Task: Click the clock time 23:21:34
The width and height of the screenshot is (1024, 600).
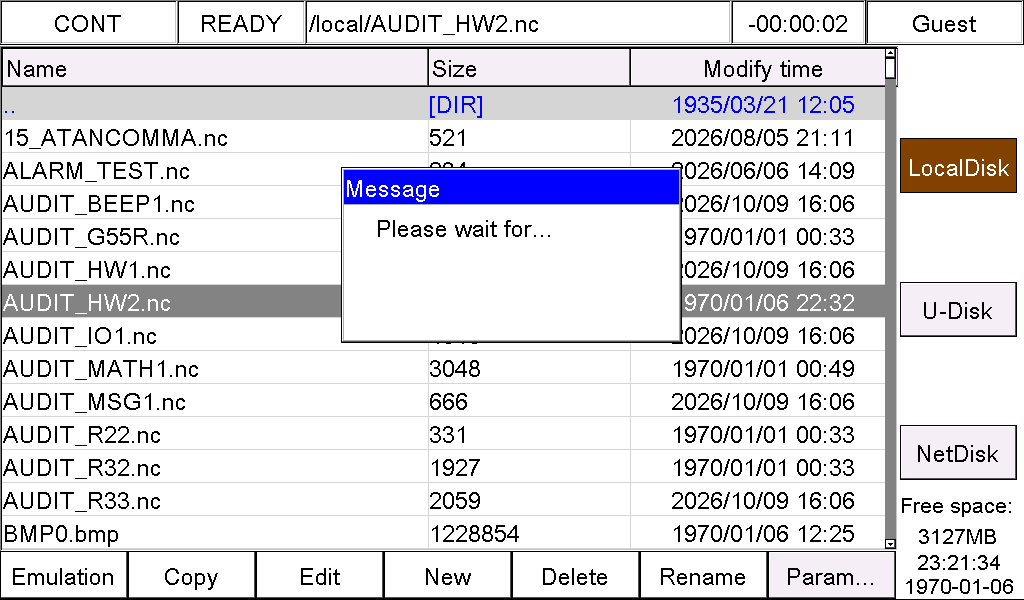Action: [x=958, y=562]
